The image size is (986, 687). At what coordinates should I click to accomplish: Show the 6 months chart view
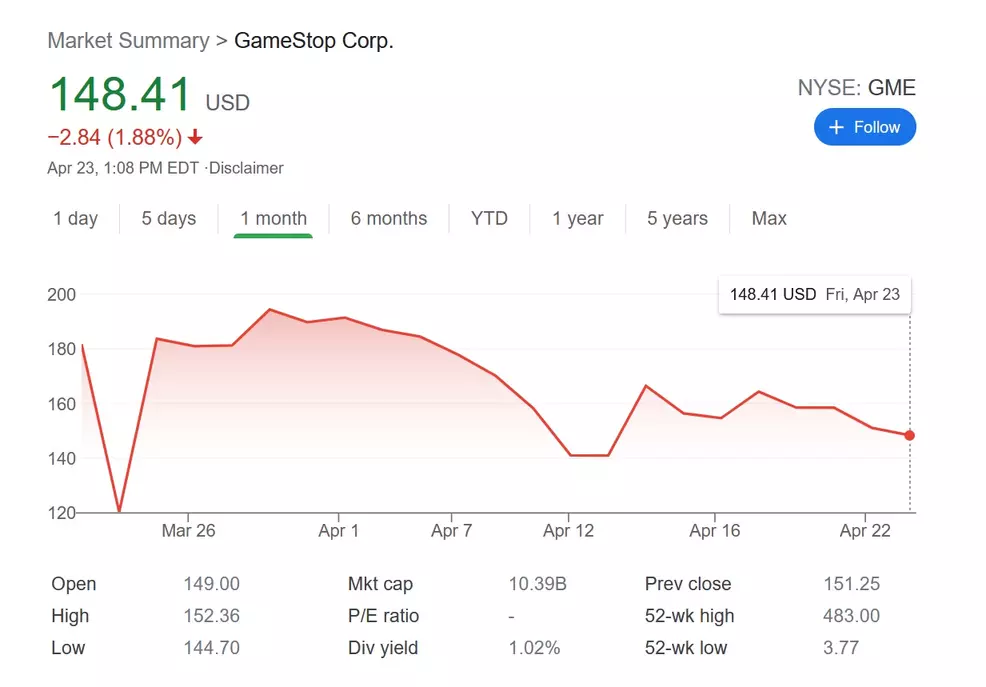388,218
